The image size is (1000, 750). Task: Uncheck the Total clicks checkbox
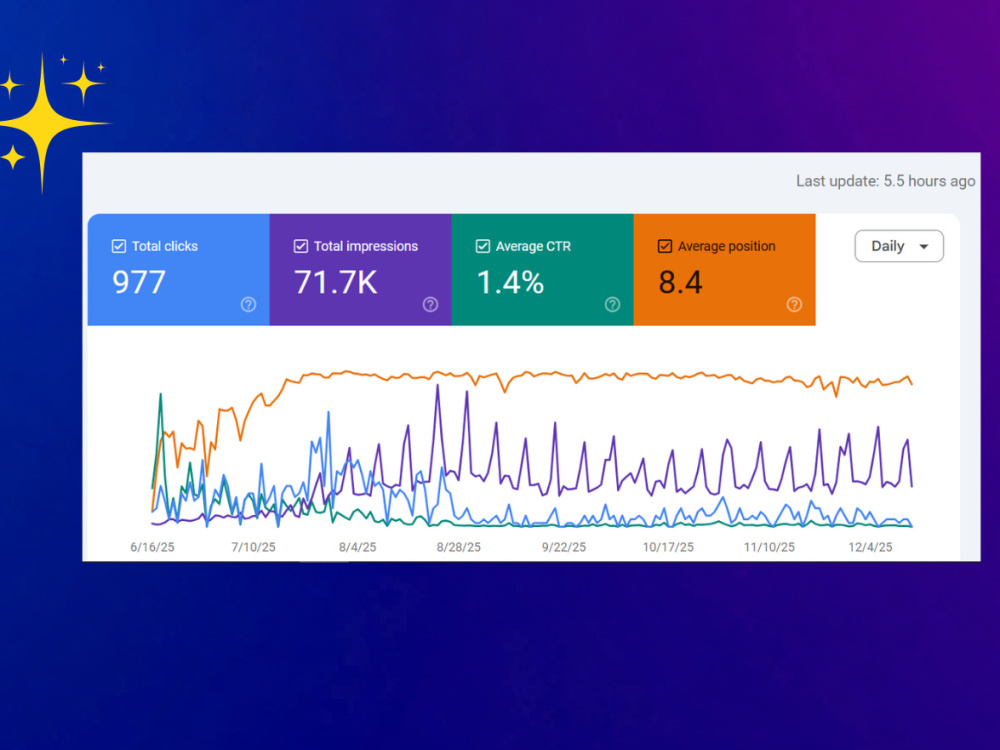pos(119,246)
